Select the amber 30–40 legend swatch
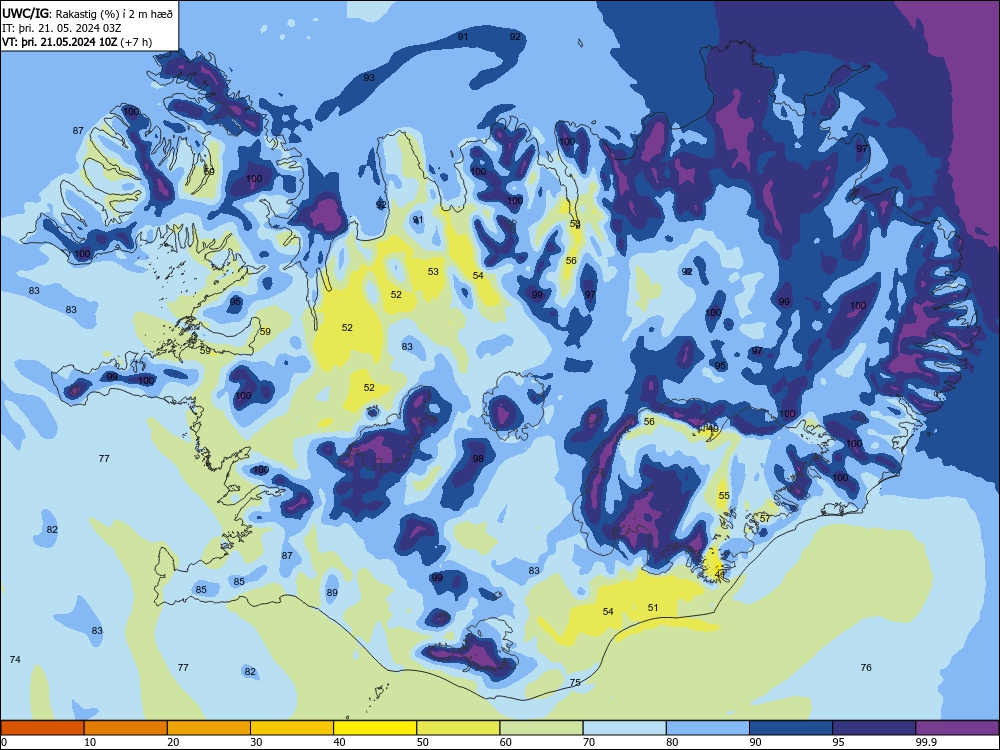The width and height of the screenshot is (1000, 750). pyautogui.click(x=292, y=728)
